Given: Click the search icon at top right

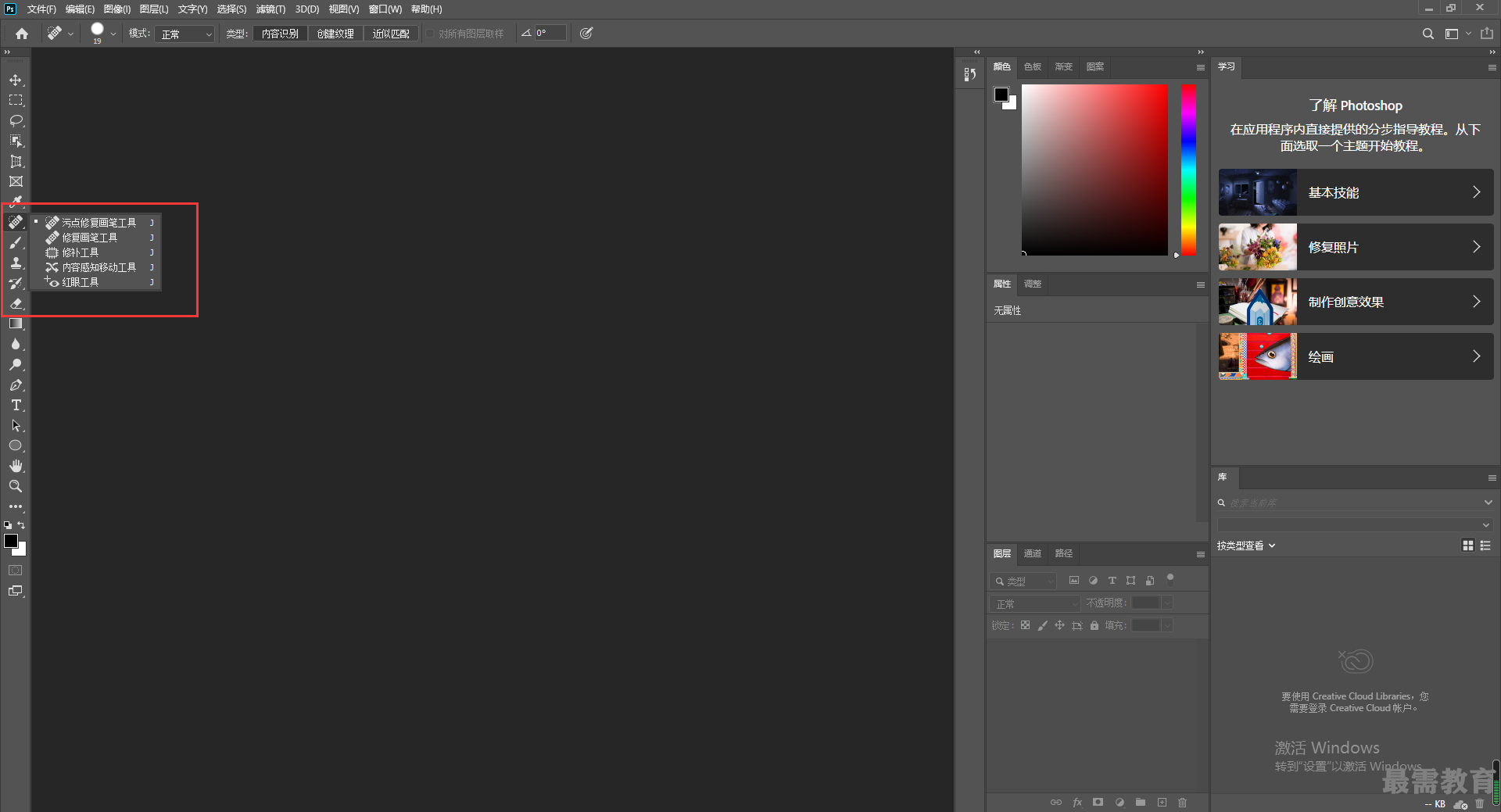Looking at the screenshot, I should coord(1428,34).
